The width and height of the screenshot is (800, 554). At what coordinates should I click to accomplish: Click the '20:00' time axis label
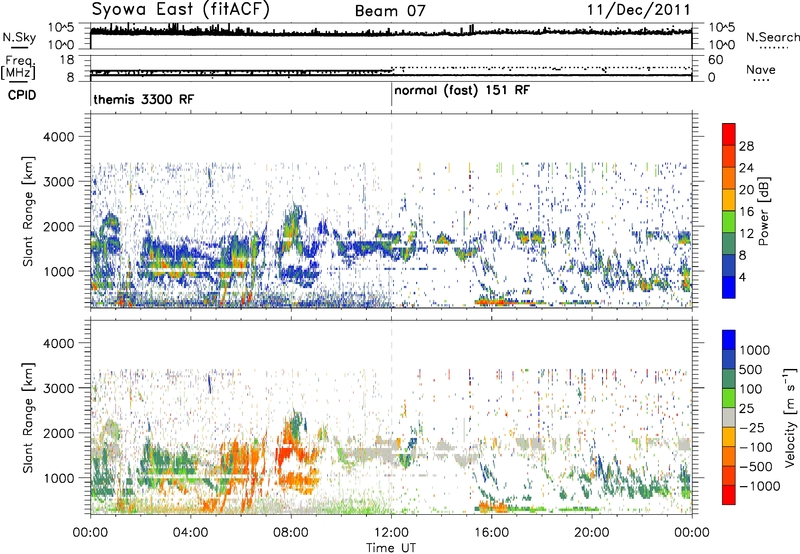[592, 533]
